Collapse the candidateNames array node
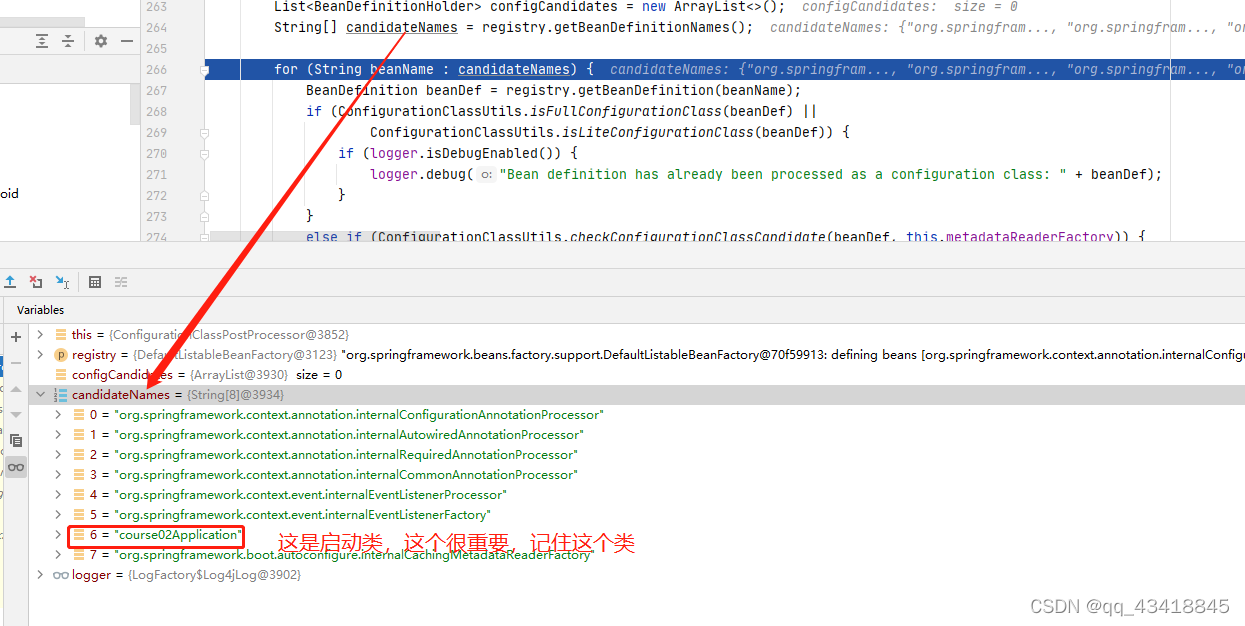 [x=41, y=395]
